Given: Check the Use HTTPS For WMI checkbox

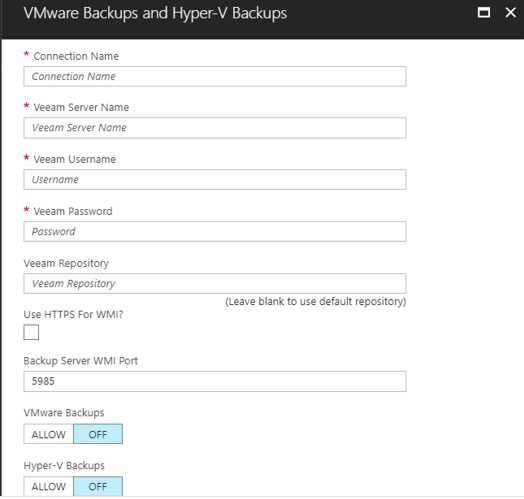Looking at the screenshot, I should click(31, 332).
